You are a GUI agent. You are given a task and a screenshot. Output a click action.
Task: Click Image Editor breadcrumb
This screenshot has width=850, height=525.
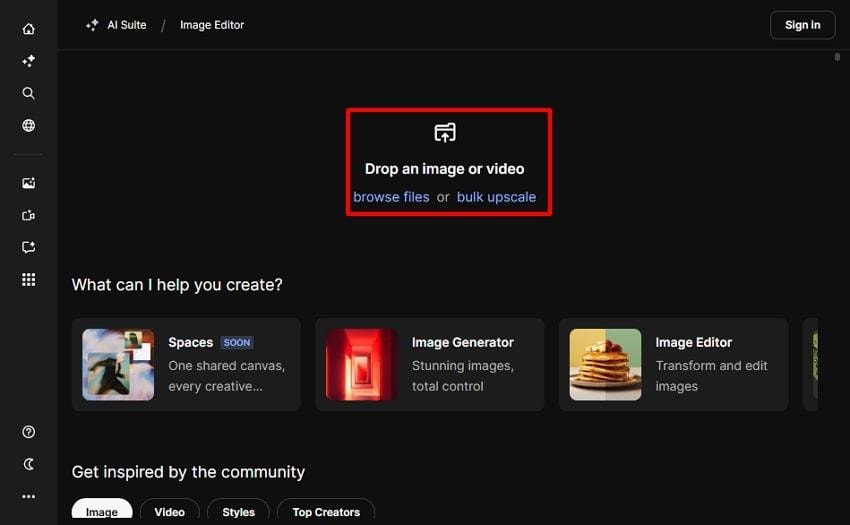212,25
